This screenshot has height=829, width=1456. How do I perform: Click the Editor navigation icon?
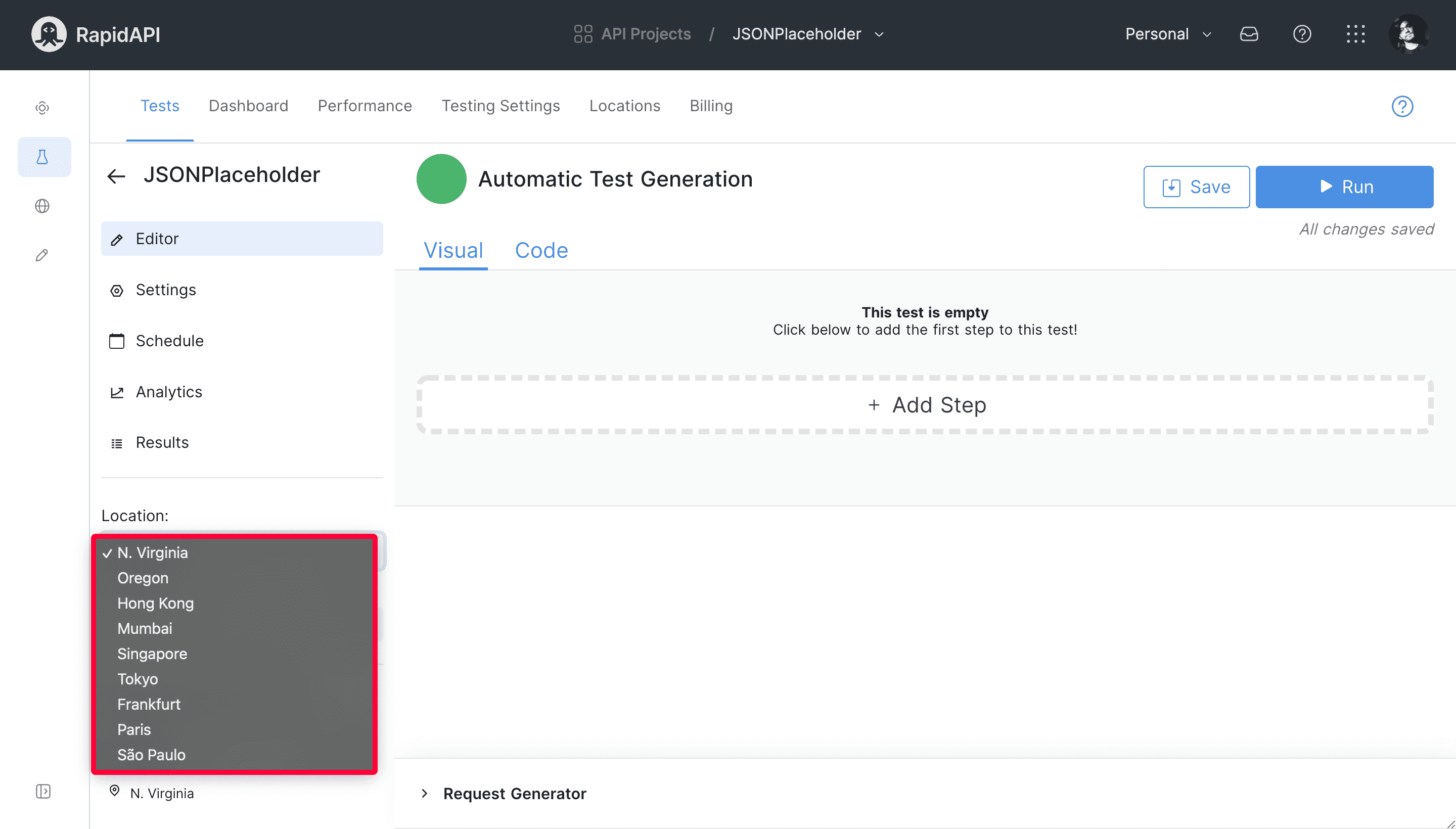(118, 239)
